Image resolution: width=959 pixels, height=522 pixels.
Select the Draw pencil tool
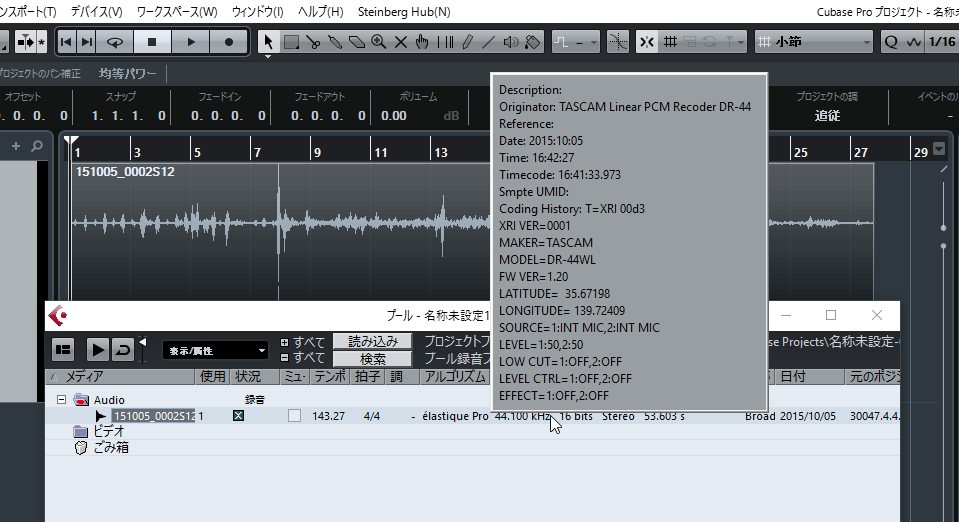[x=467, y=42]
